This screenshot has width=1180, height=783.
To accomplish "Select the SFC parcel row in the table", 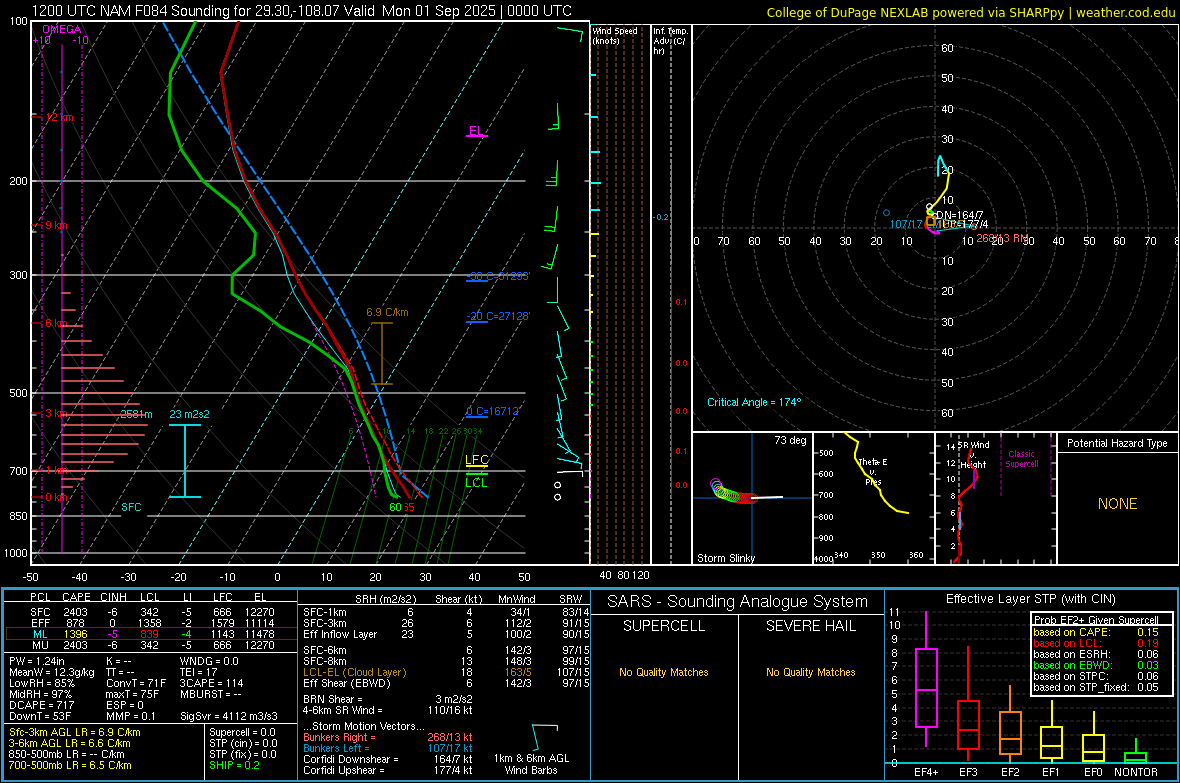I will pyautogui.click(x=151, y=612).
